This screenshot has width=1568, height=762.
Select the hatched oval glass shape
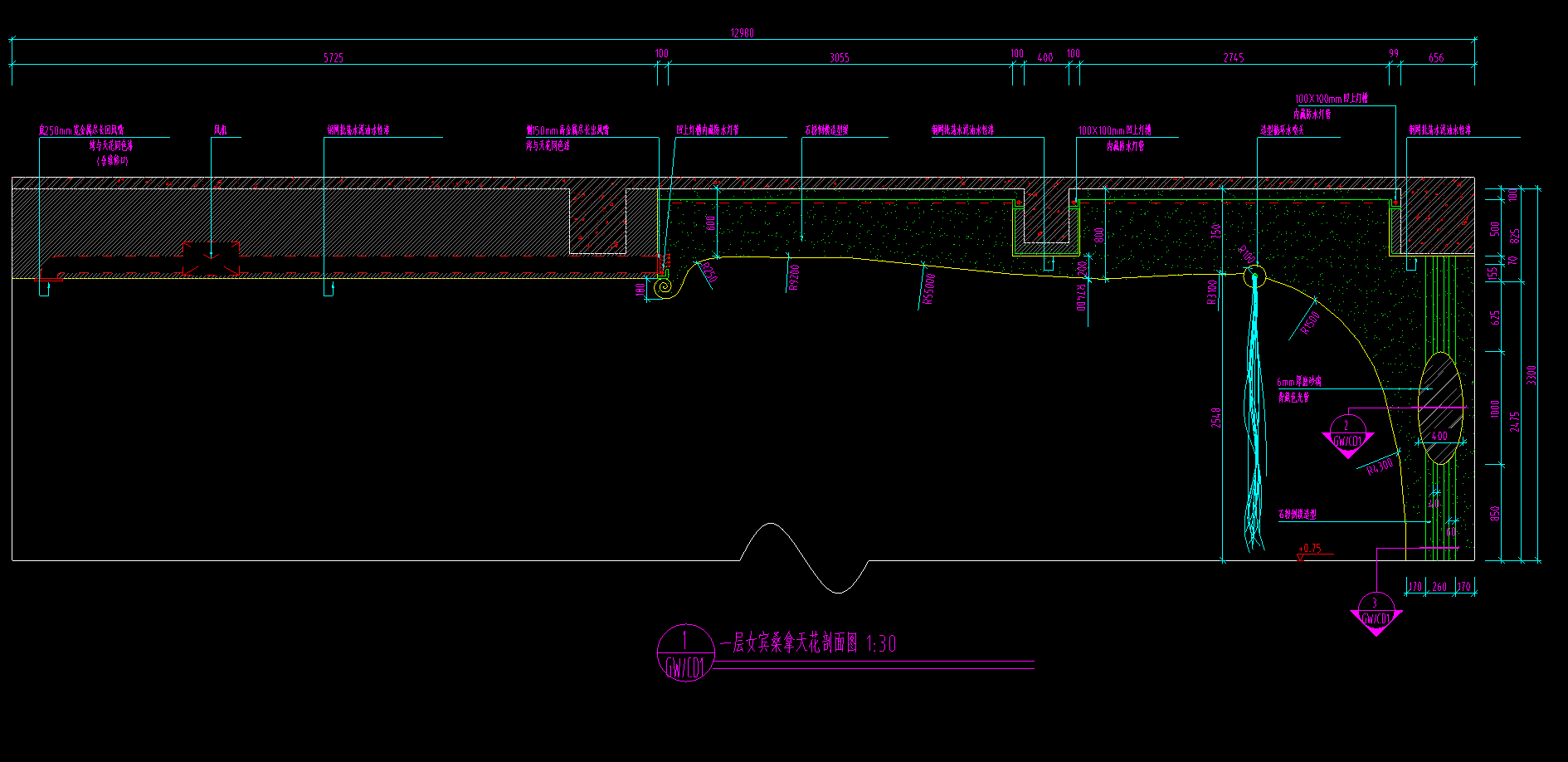click(1439, 408)
